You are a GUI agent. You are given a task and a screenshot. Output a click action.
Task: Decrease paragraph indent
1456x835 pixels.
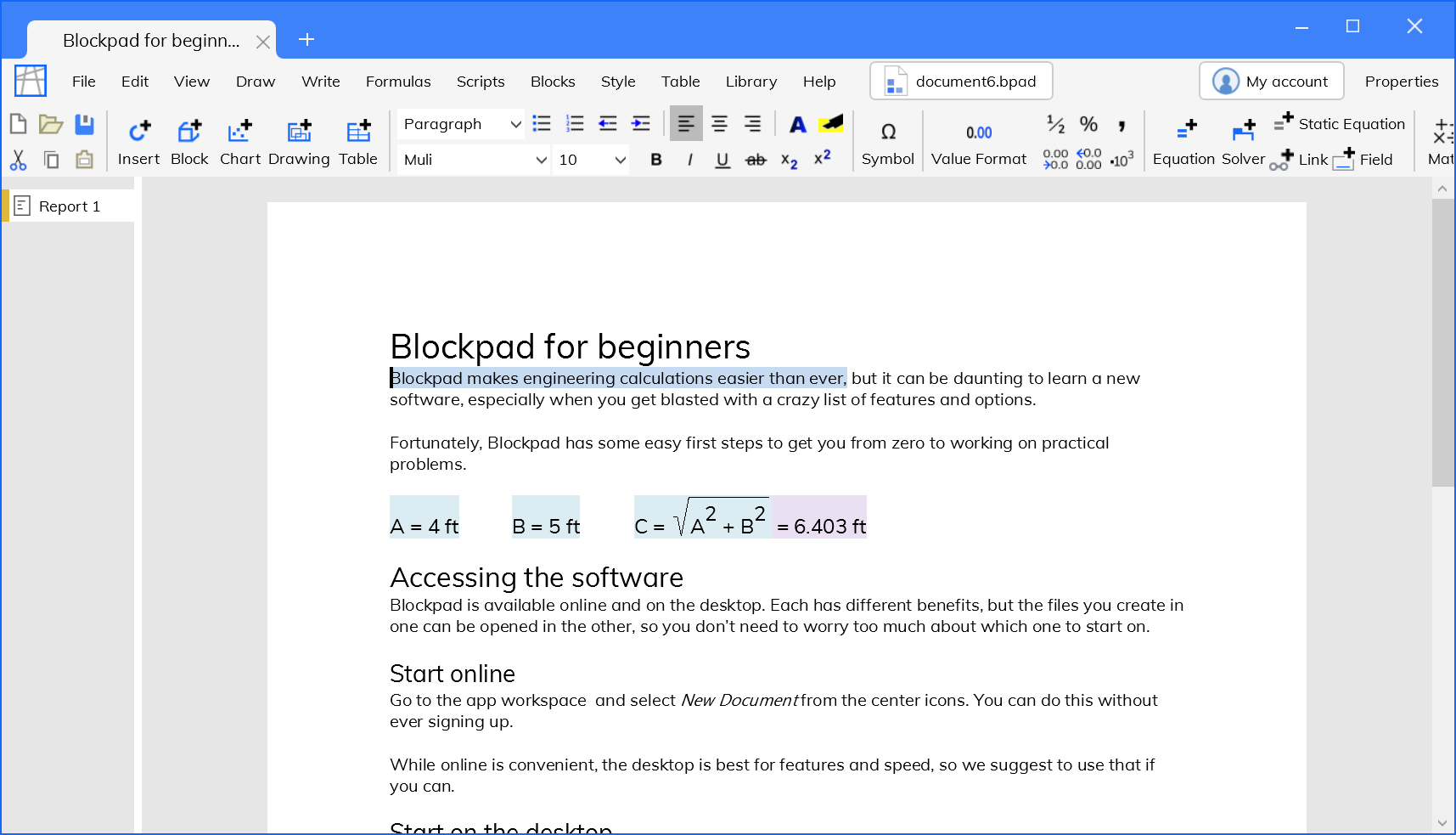click(x=608, y=124)
